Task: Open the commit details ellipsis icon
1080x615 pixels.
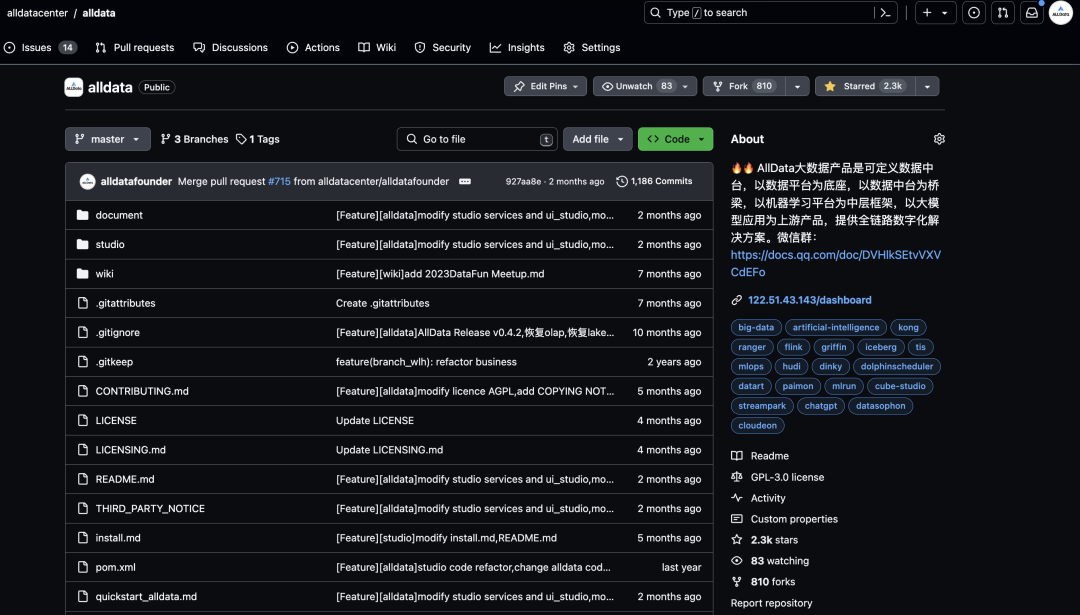Action: point(465,182)
